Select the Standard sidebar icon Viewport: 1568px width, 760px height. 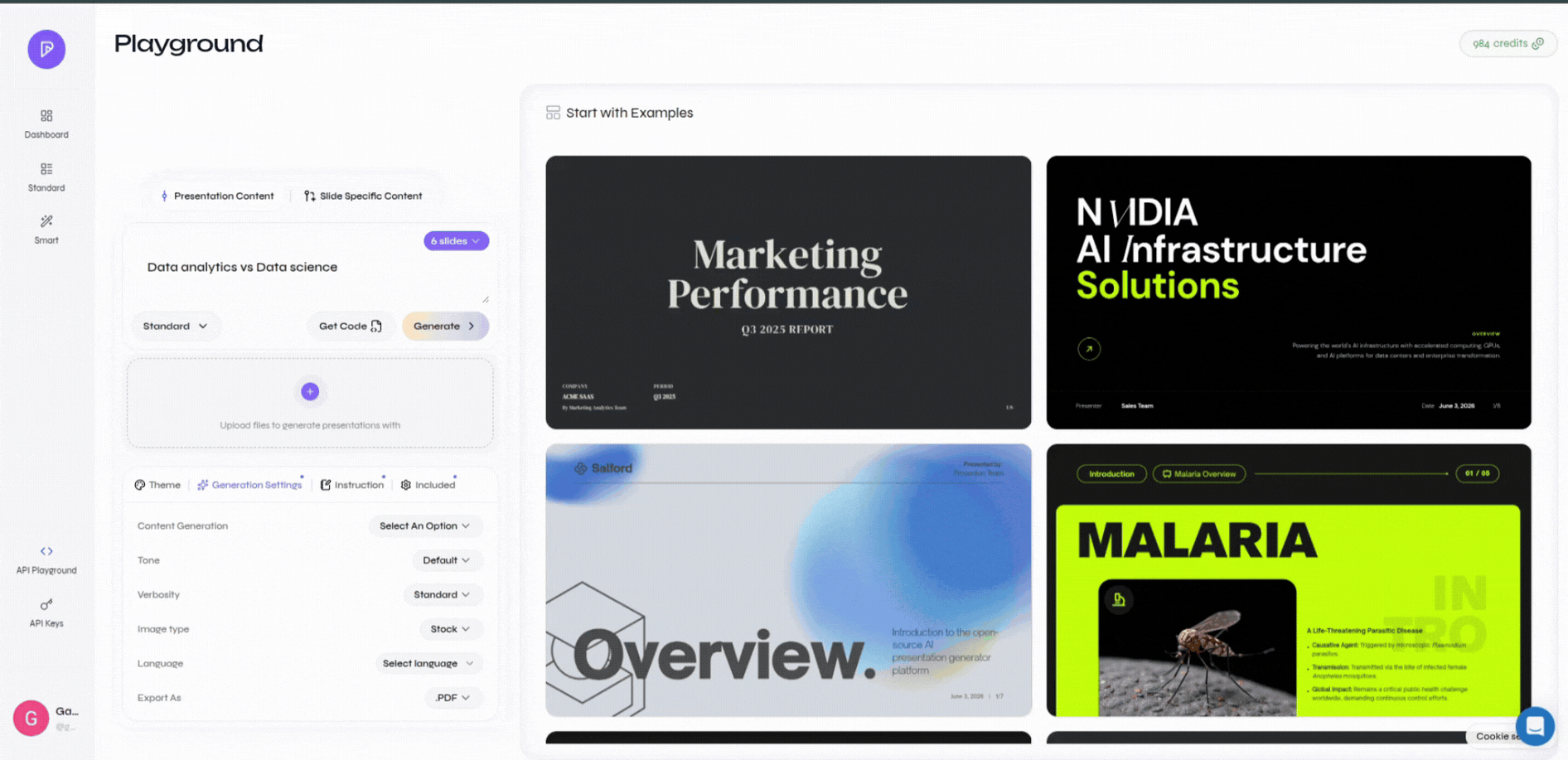tap(46, 169)
